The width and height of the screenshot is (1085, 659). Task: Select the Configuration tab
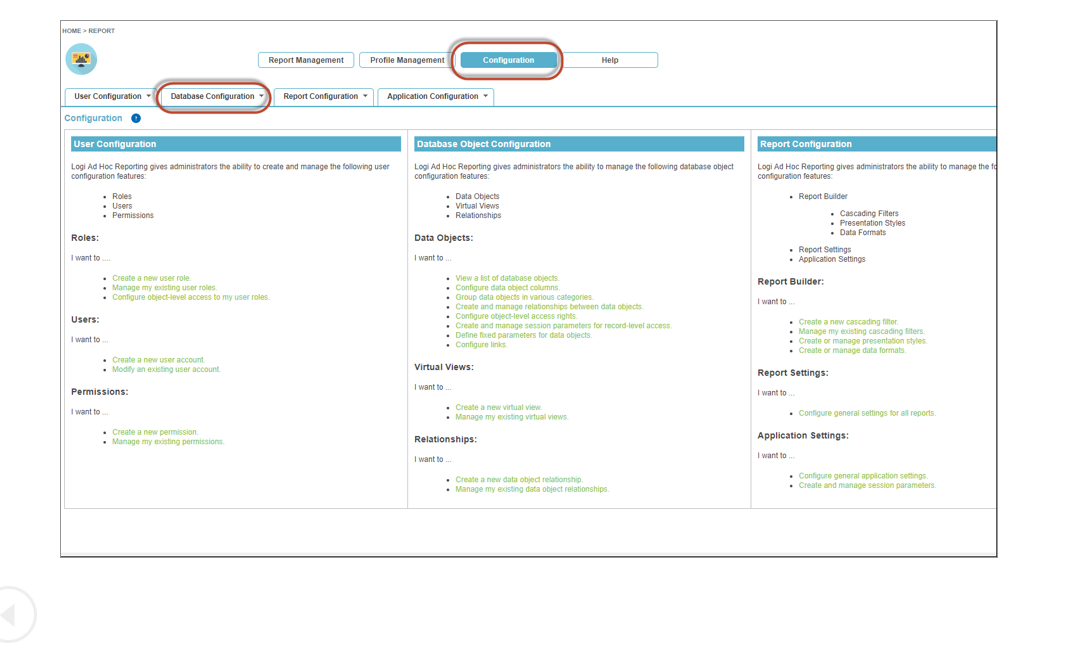pyautogui.click(x=508, y=60)
